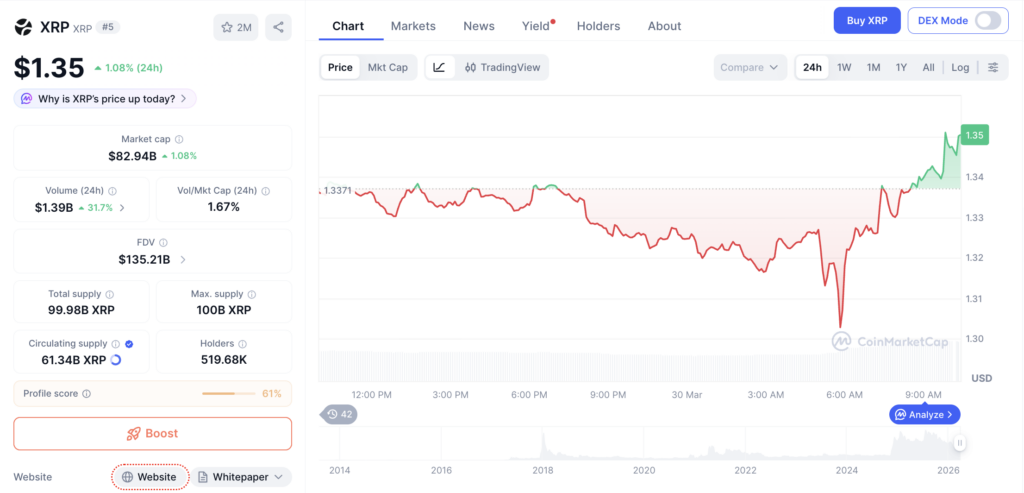The image size is (1024, 493).
Task: Open chart settings sliders icon
Action: 993,67
